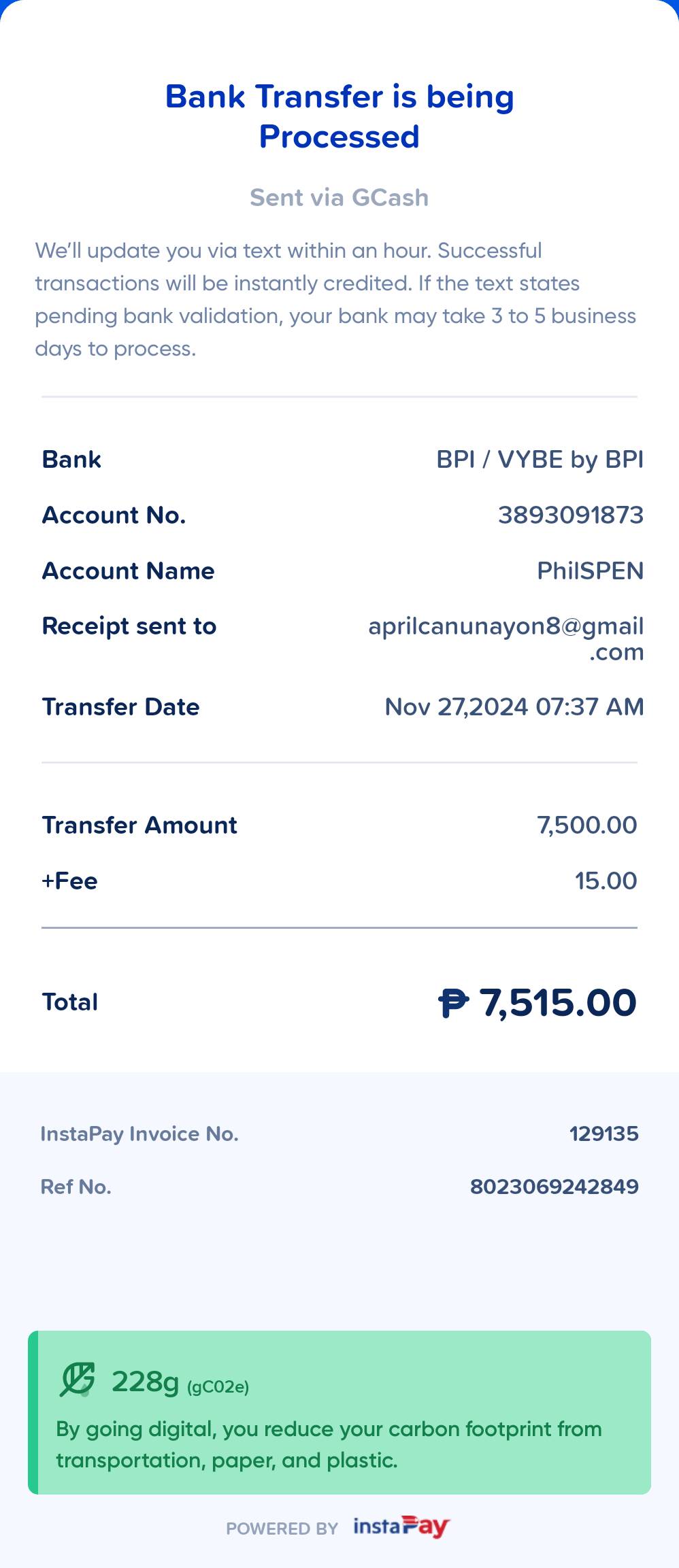
Task: Tap the receipt email address
Action: pos(506,638)
